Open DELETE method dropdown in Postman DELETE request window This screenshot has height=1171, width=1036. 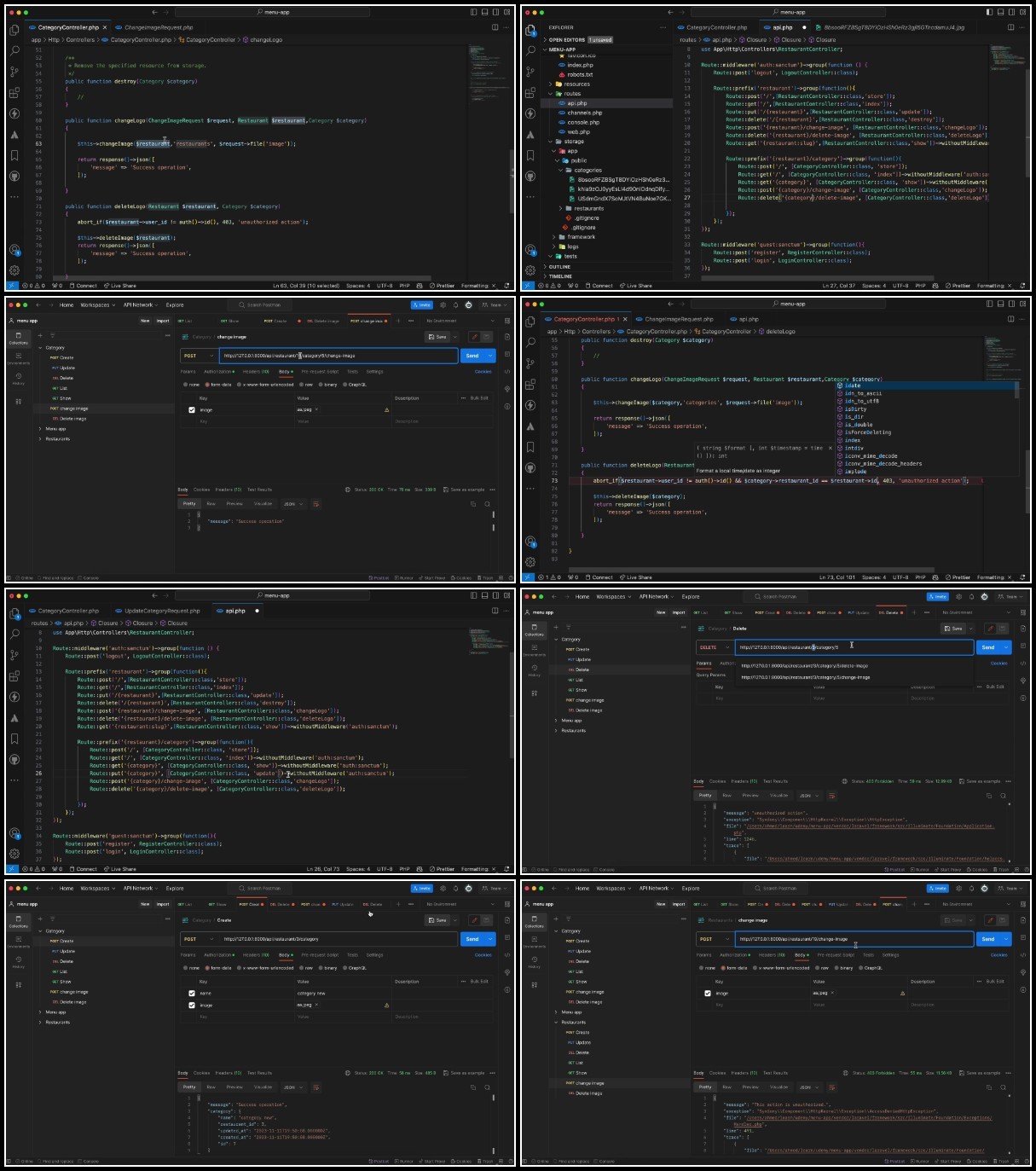pos(715,647)
